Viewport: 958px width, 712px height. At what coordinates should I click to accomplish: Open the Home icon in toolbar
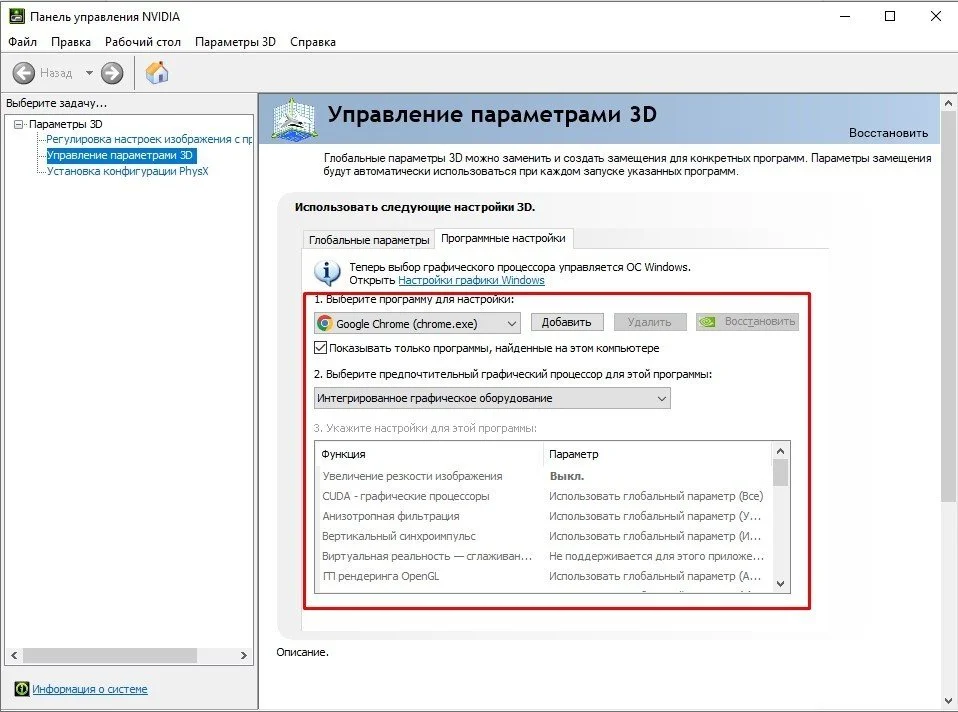(x=157, y=72)
